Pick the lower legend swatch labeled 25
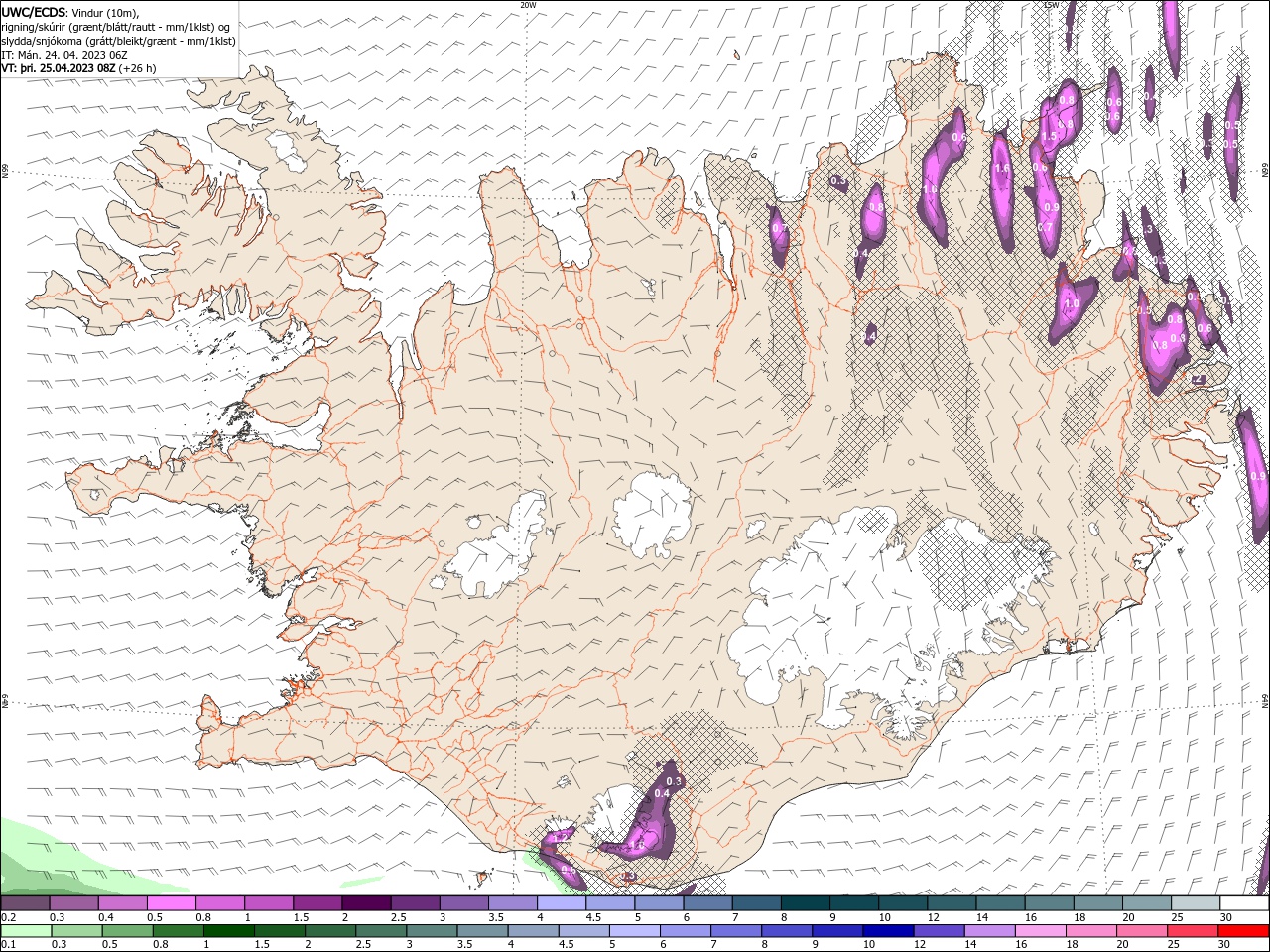 click(1191, 931)
